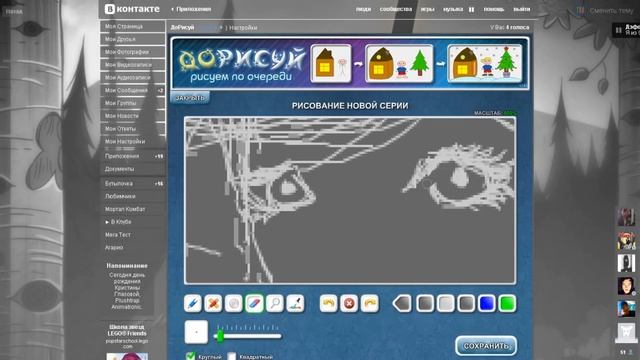Open люди in top navigation

(363, 9)
